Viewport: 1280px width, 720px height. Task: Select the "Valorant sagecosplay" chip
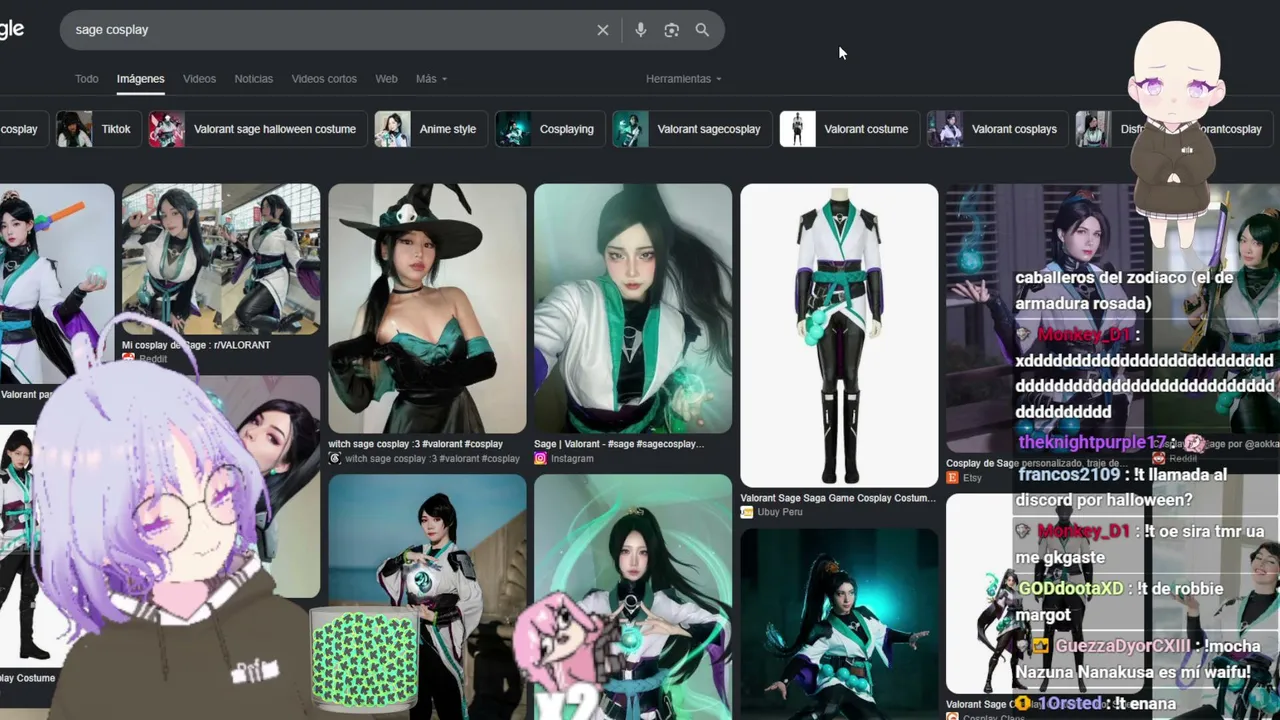coord(691,129)
